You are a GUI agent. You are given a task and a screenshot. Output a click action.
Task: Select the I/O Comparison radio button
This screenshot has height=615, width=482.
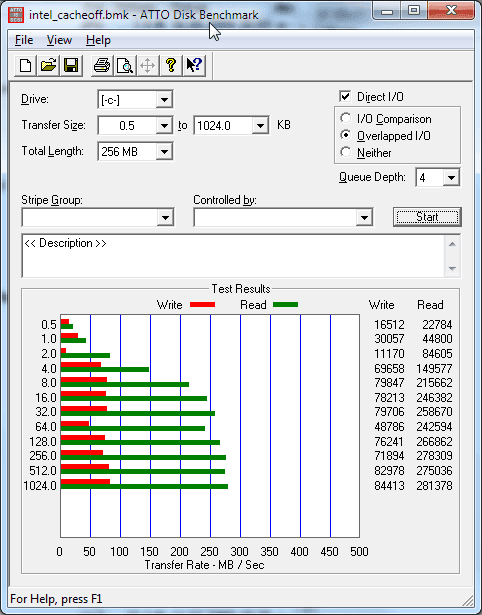pos(346,118)
